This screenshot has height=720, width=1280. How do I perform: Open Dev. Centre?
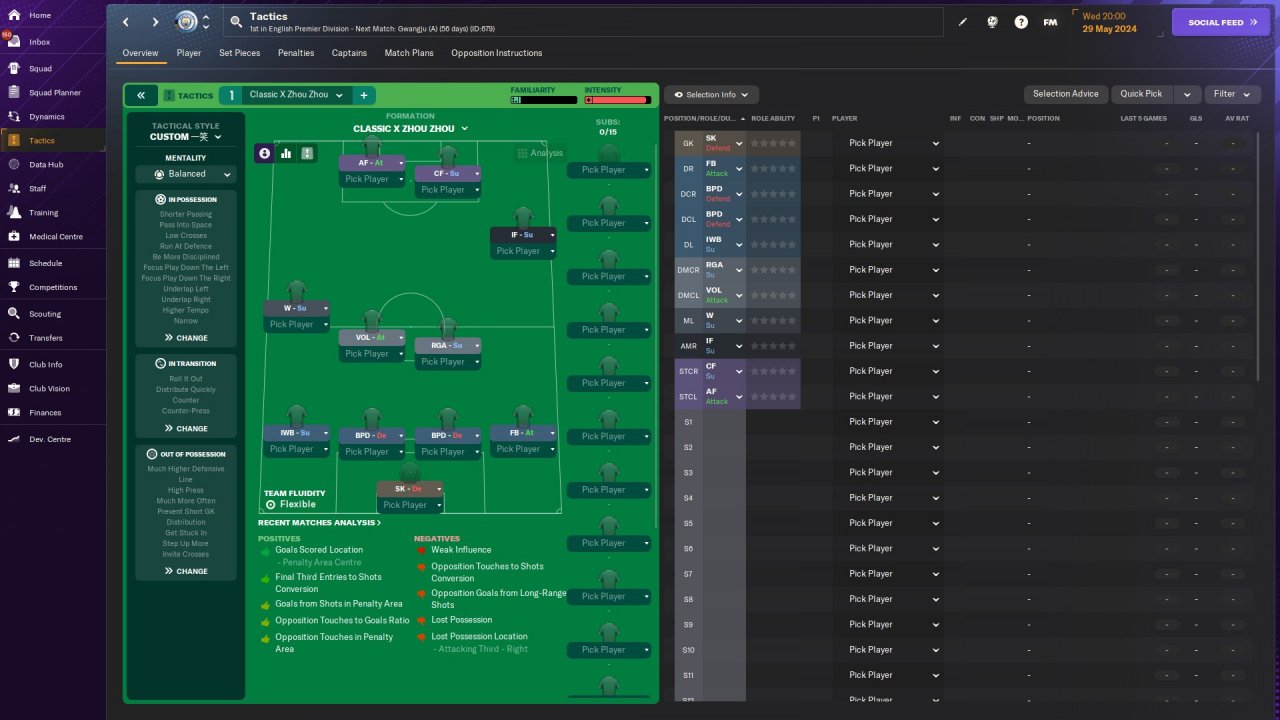(x=50, y=440)
